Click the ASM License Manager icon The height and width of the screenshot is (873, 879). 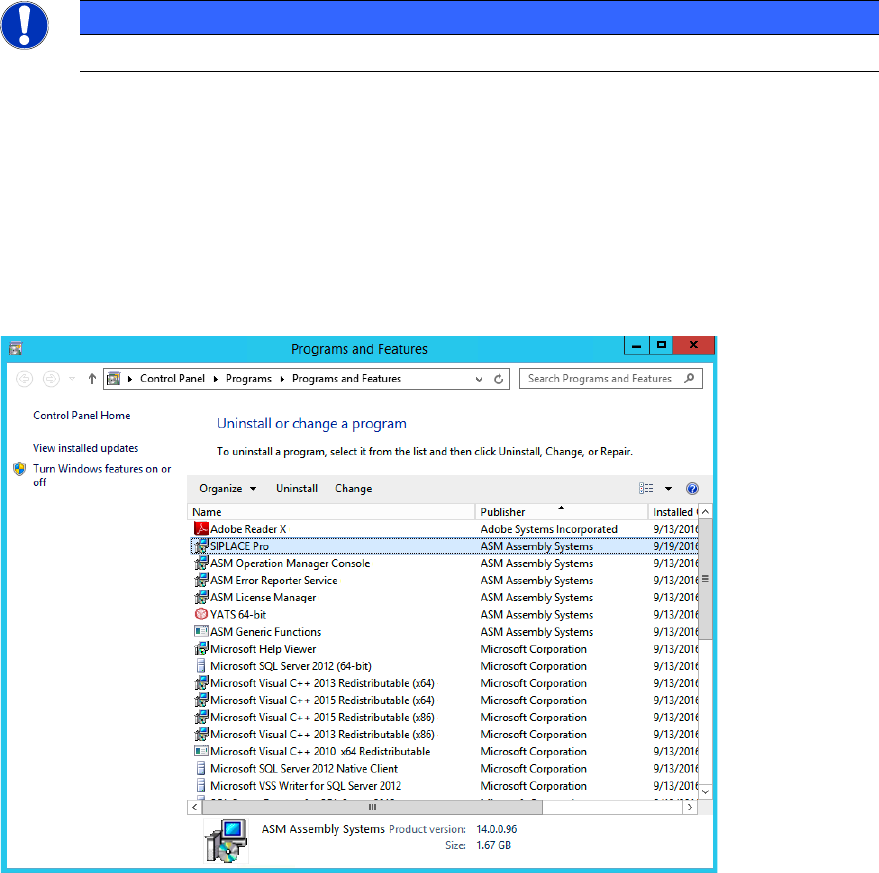201,597
